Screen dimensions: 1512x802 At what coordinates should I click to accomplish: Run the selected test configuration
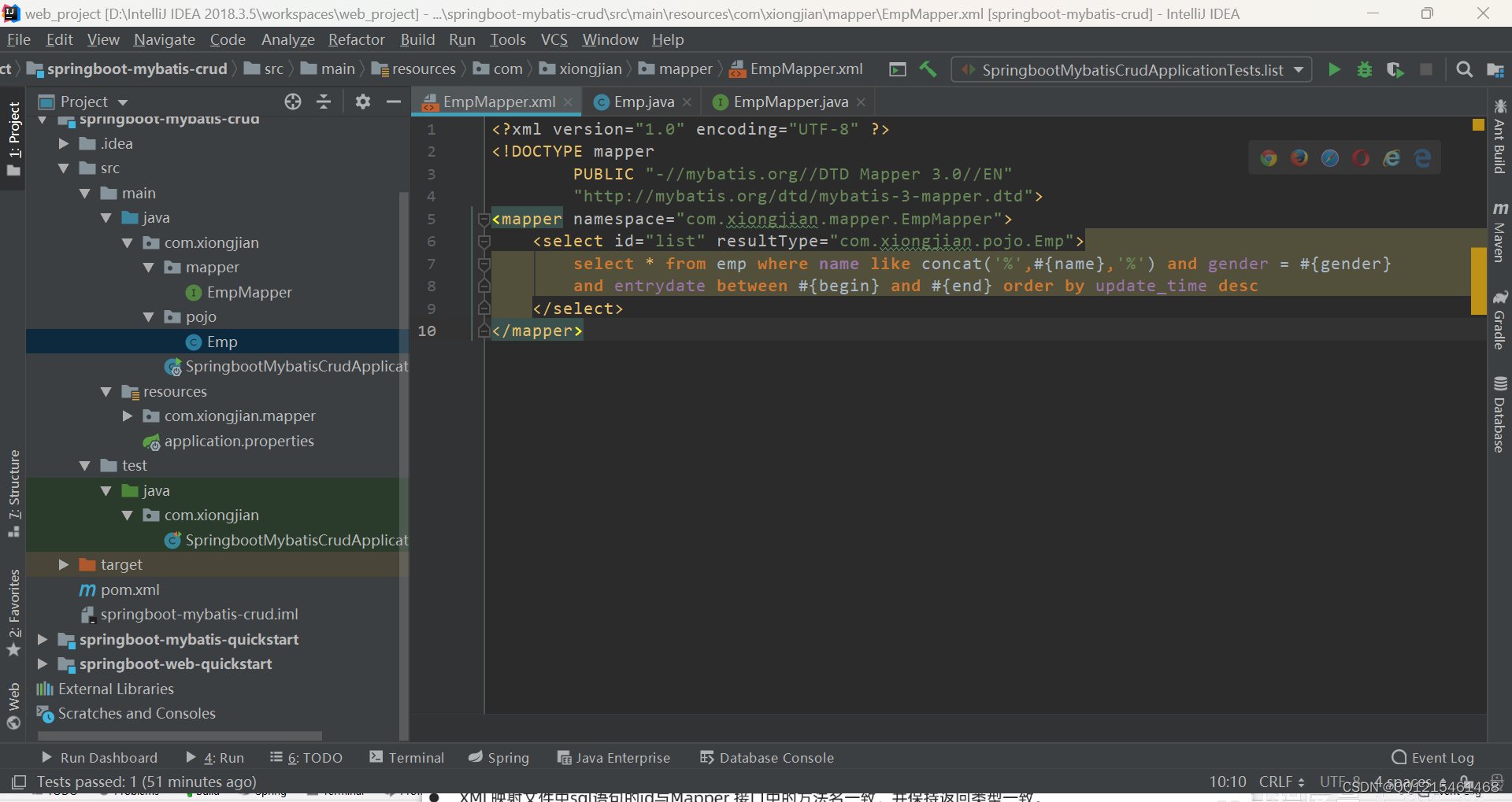[1334, 70]
